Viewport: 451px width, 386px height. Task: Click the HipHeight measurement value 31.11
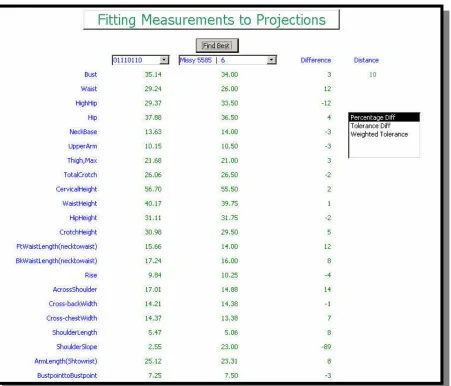(x=153, y=218)
